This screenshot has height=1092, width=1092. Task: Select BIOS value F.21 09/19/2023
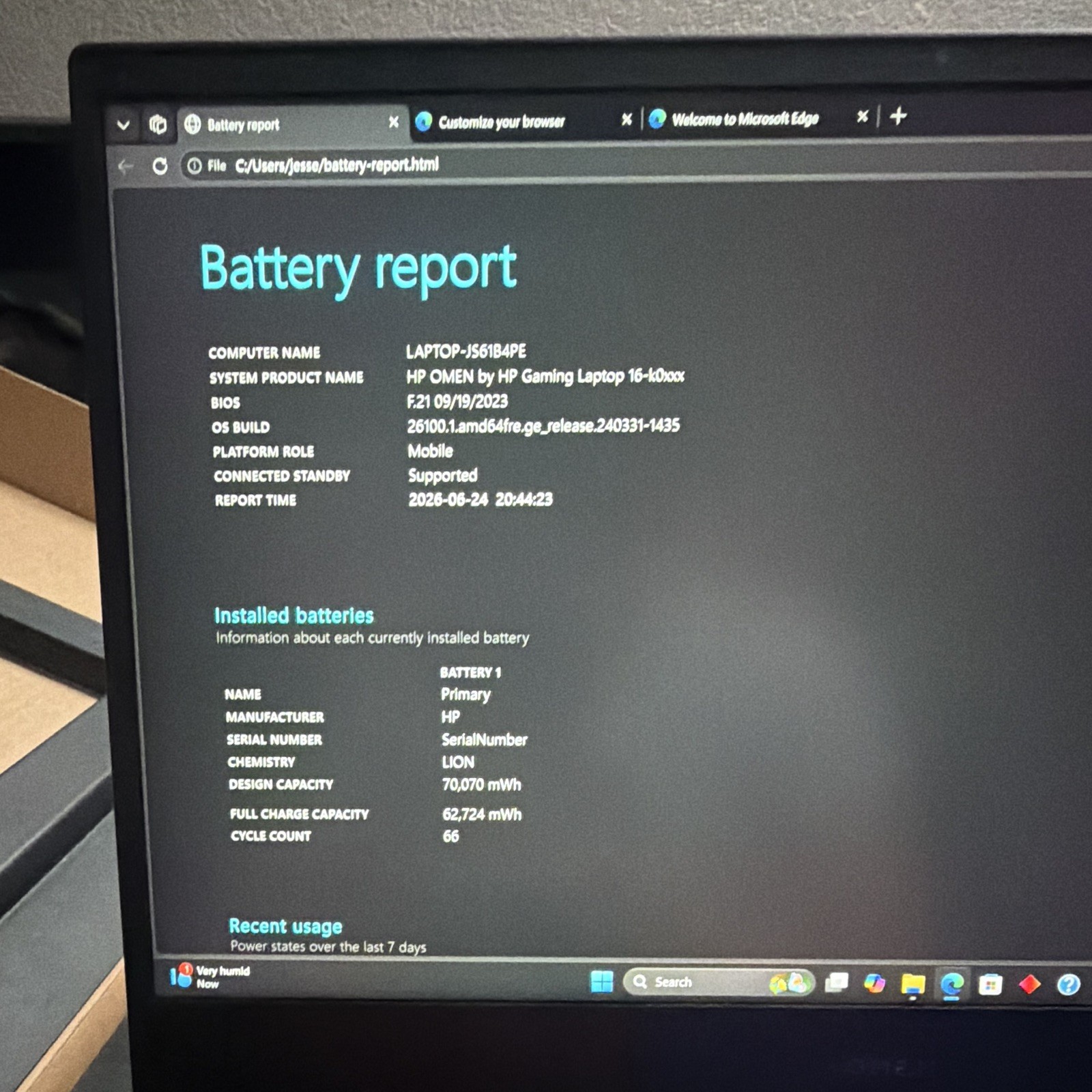457,401
